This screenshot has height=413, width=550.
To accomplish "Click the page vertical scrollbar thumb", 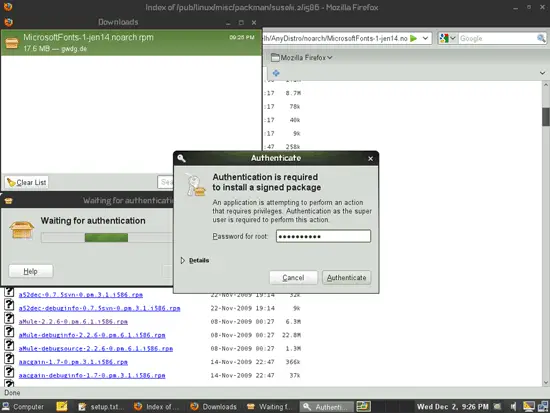I will tap(545, 116).
